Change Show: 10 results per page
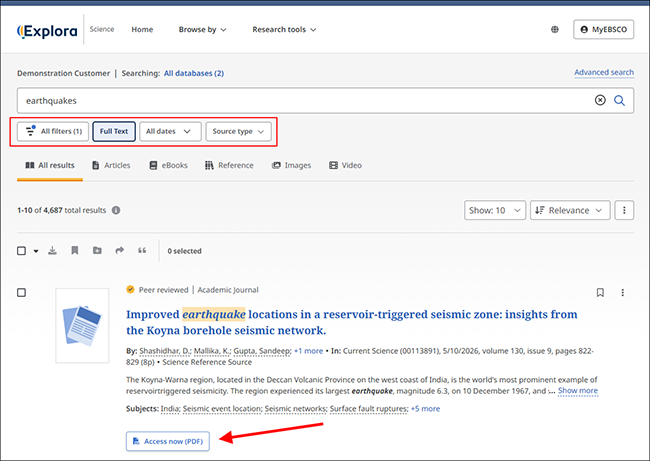This screenshot has width=650, height=461. (495, 210)
